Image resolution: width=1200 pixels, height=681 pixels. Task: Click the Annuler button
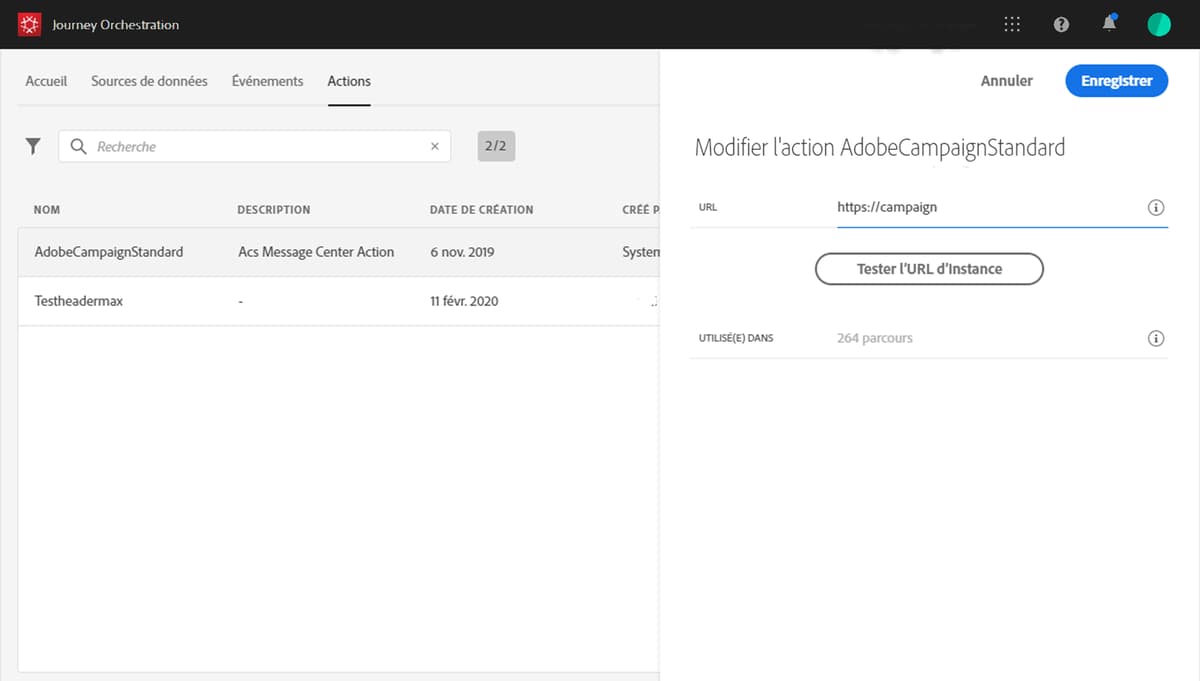pyautogui.click(x=1006, y=81)
